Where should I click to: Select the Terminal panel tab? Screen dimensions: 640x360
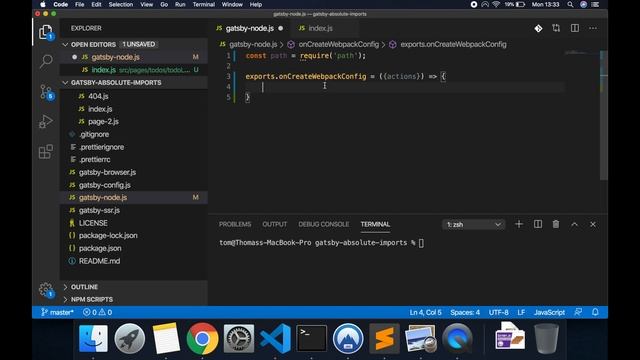pyautogui.click(x=375, y=224)
